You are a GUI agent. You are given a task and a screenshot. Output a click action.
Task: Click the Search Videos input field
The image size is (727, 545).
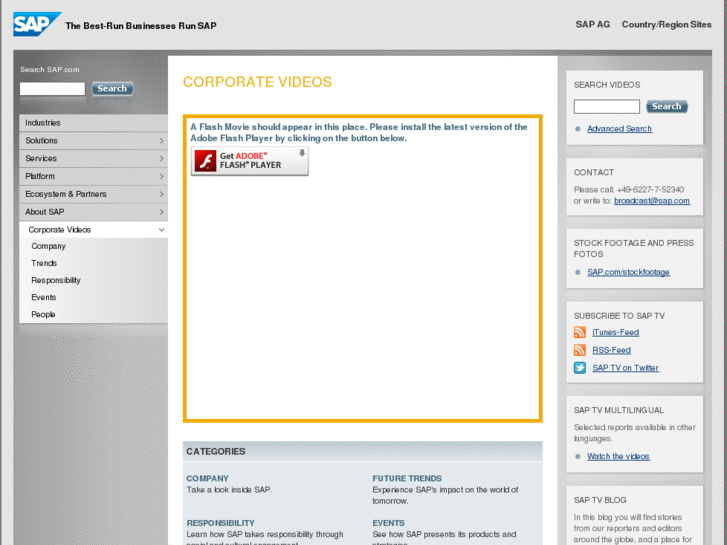(606, 106)
